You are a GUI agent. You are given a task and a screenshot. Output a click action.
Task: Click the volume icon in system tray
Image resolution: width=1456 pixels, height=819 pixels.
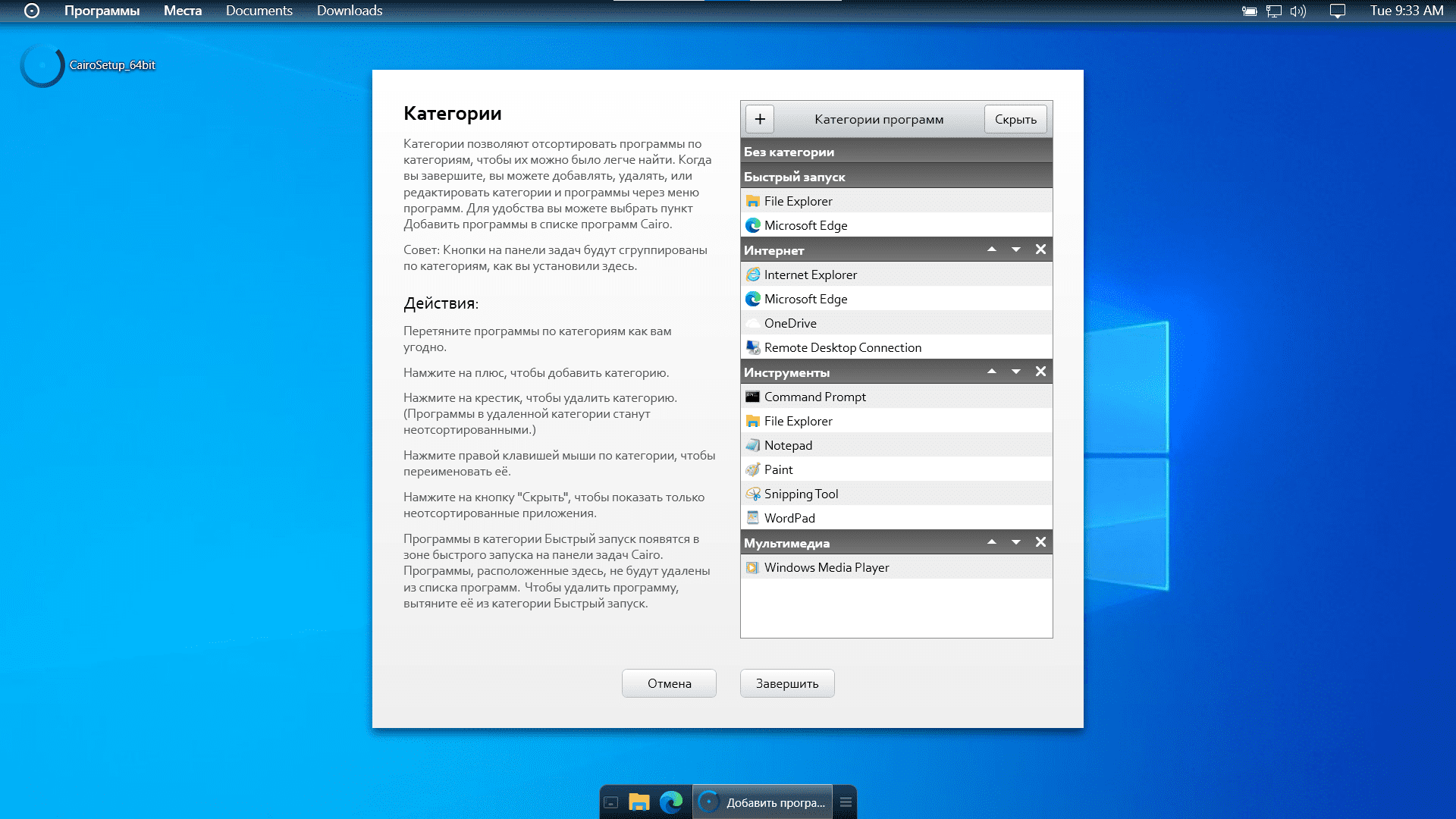pyautogui.click(x=1298, y=11)
